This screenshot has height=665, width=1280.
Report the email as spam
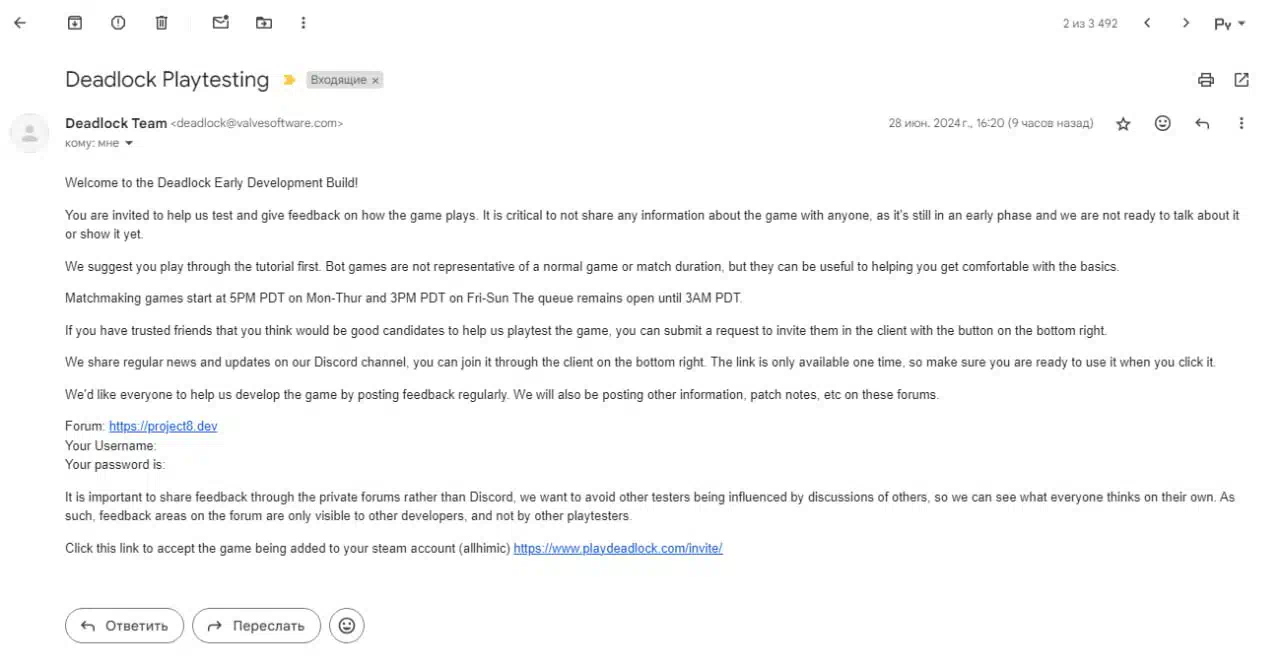118,23
